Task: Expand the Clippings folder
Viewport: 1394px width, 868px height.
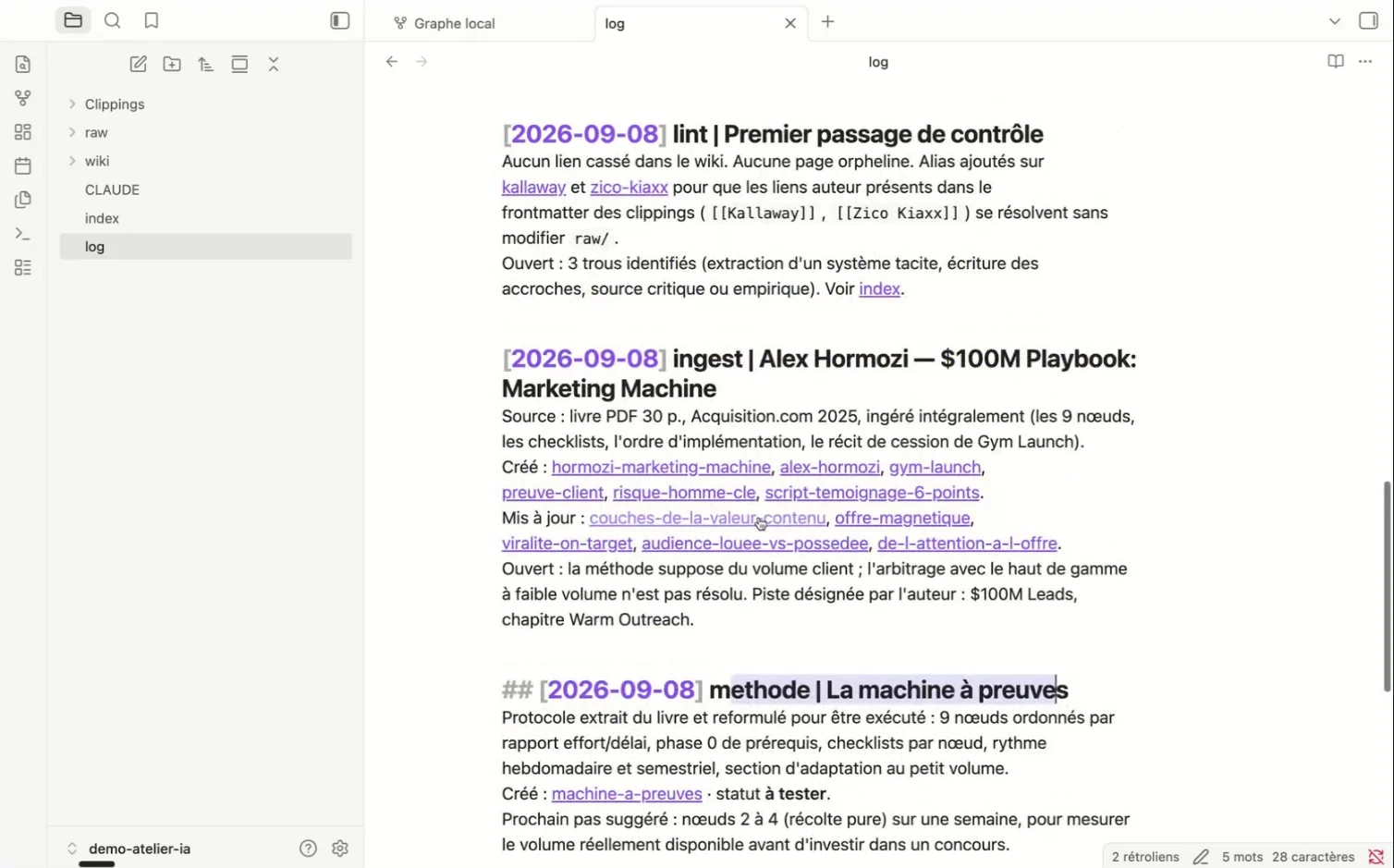Action: coord(205,104)
